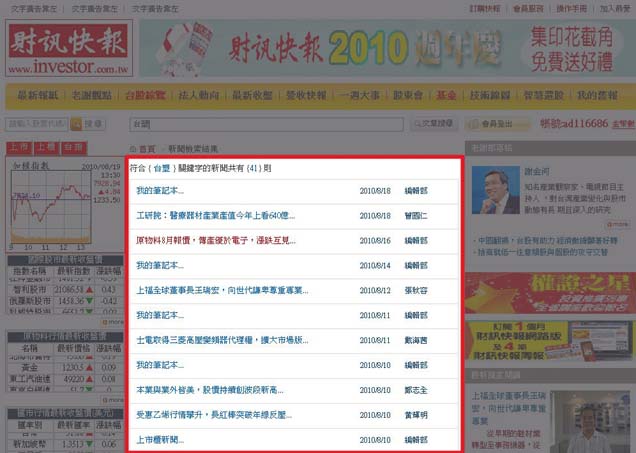Open the last item in yellow navigation bar
The height and width of the screenshot is (453, 636).
597,96
